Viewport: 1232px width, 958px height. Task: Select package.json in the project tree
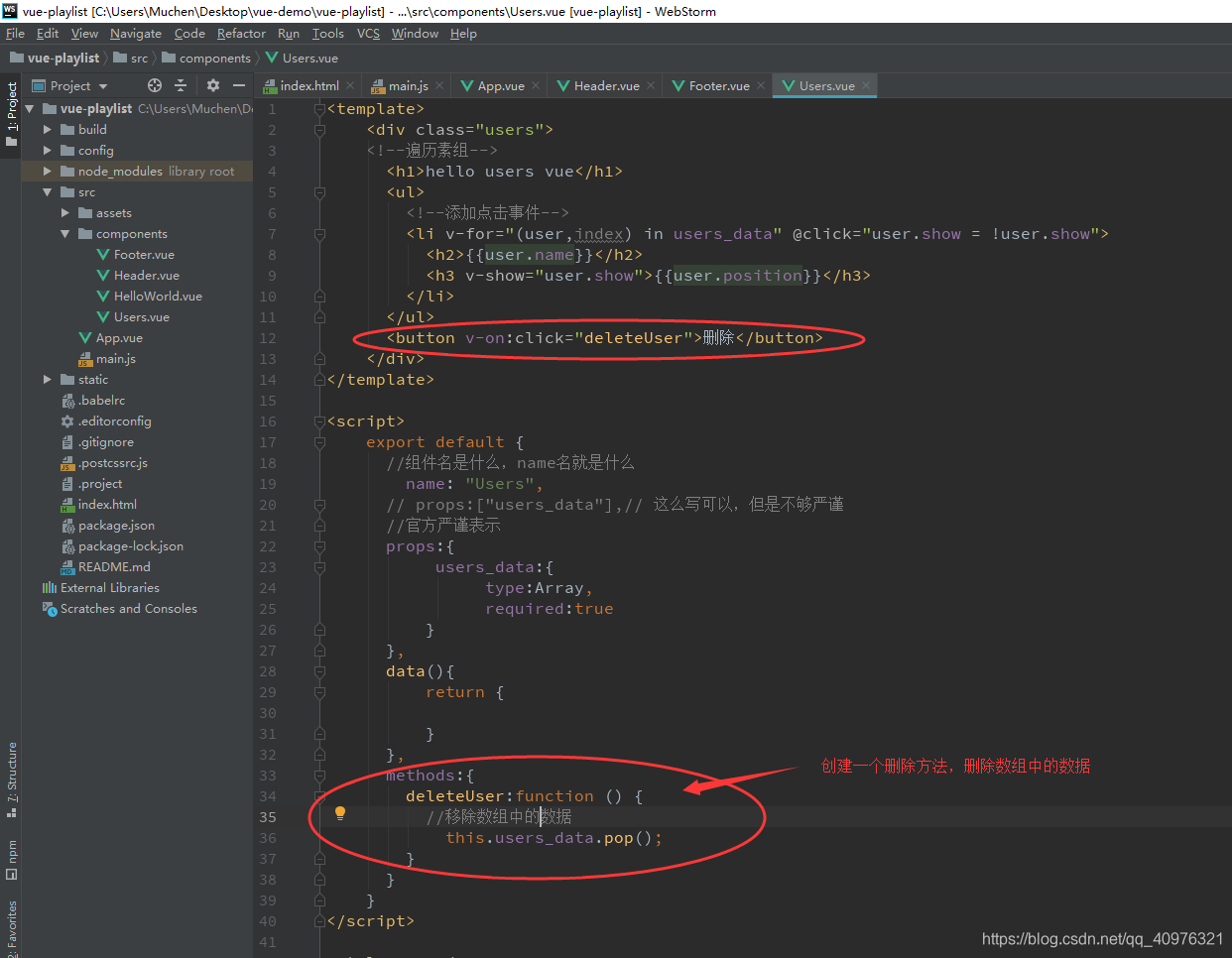click(116, 526)
